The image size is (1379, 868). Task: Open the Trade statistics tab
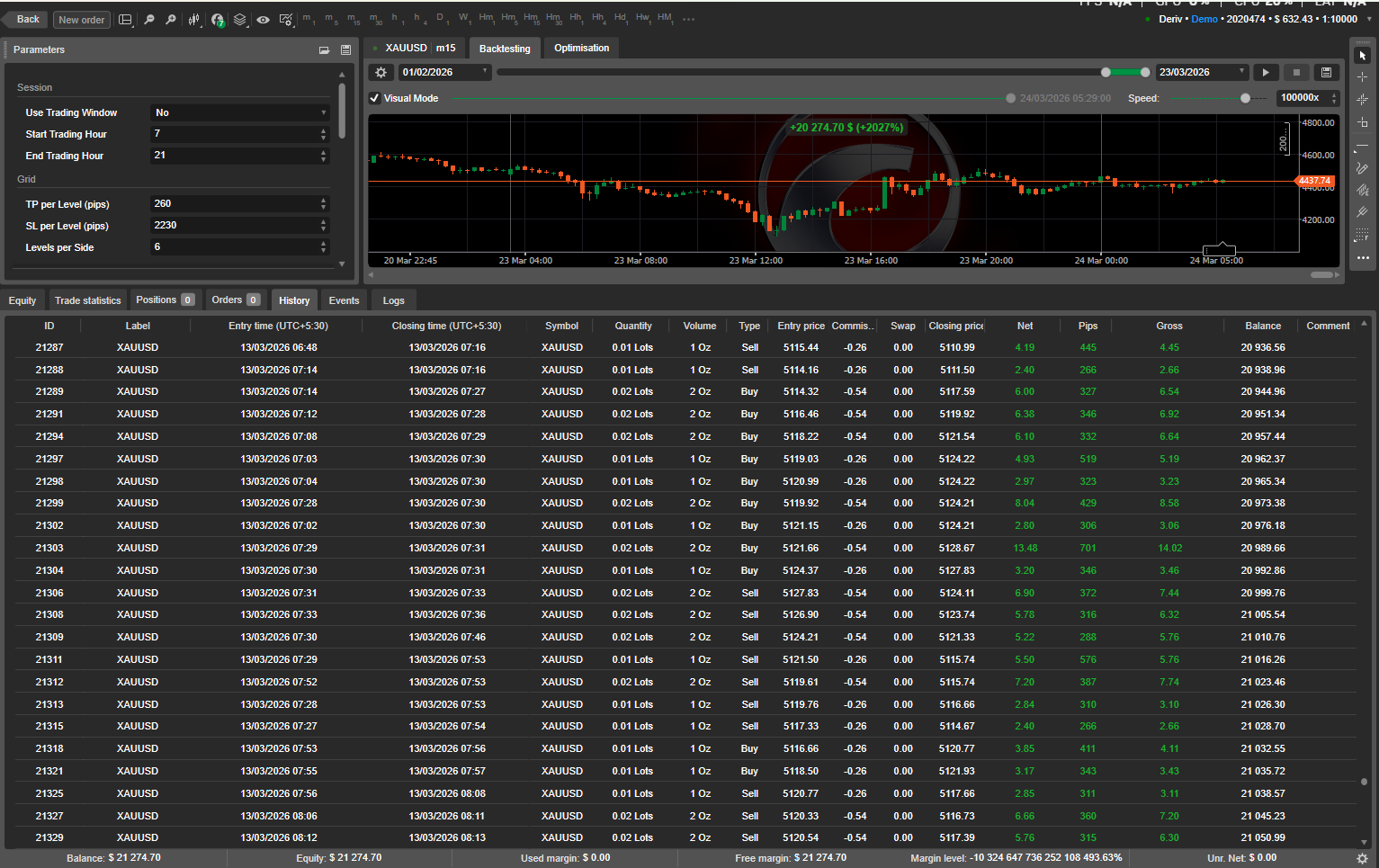tap(87, 300)
